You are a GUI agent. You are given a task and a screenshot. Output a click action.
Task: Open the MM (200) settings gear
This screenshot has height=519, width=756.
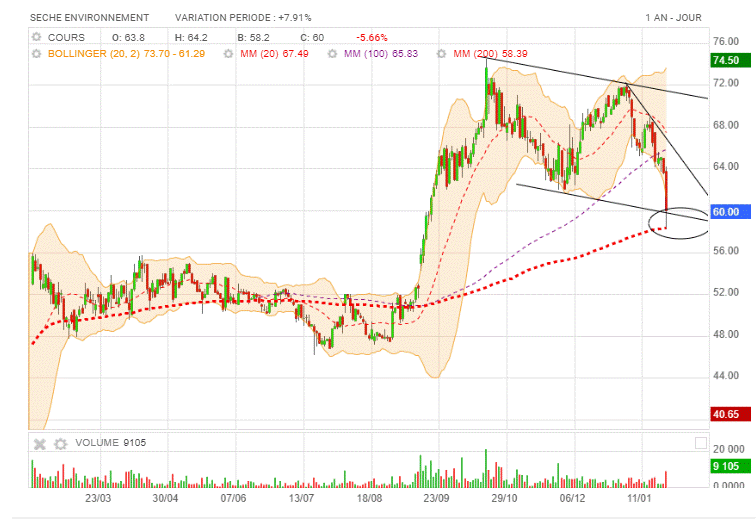click(441, 54)
